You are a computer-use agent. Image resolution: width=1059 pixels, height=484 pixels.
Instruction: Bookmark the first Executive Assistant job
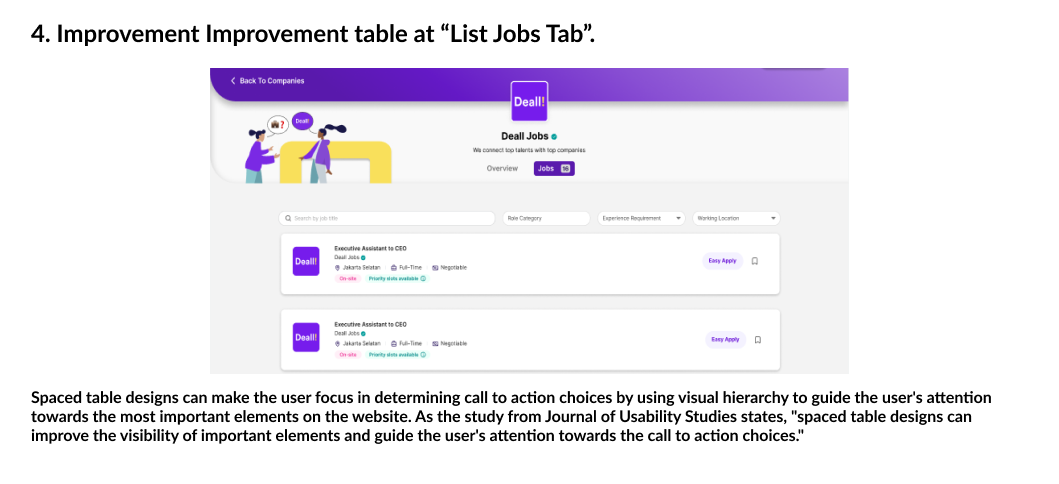(755, 261)
